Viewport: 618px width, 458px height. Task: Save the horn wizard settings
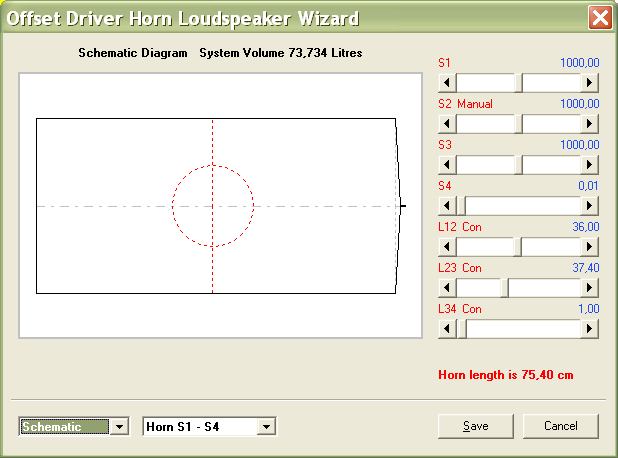coord(476,426)
